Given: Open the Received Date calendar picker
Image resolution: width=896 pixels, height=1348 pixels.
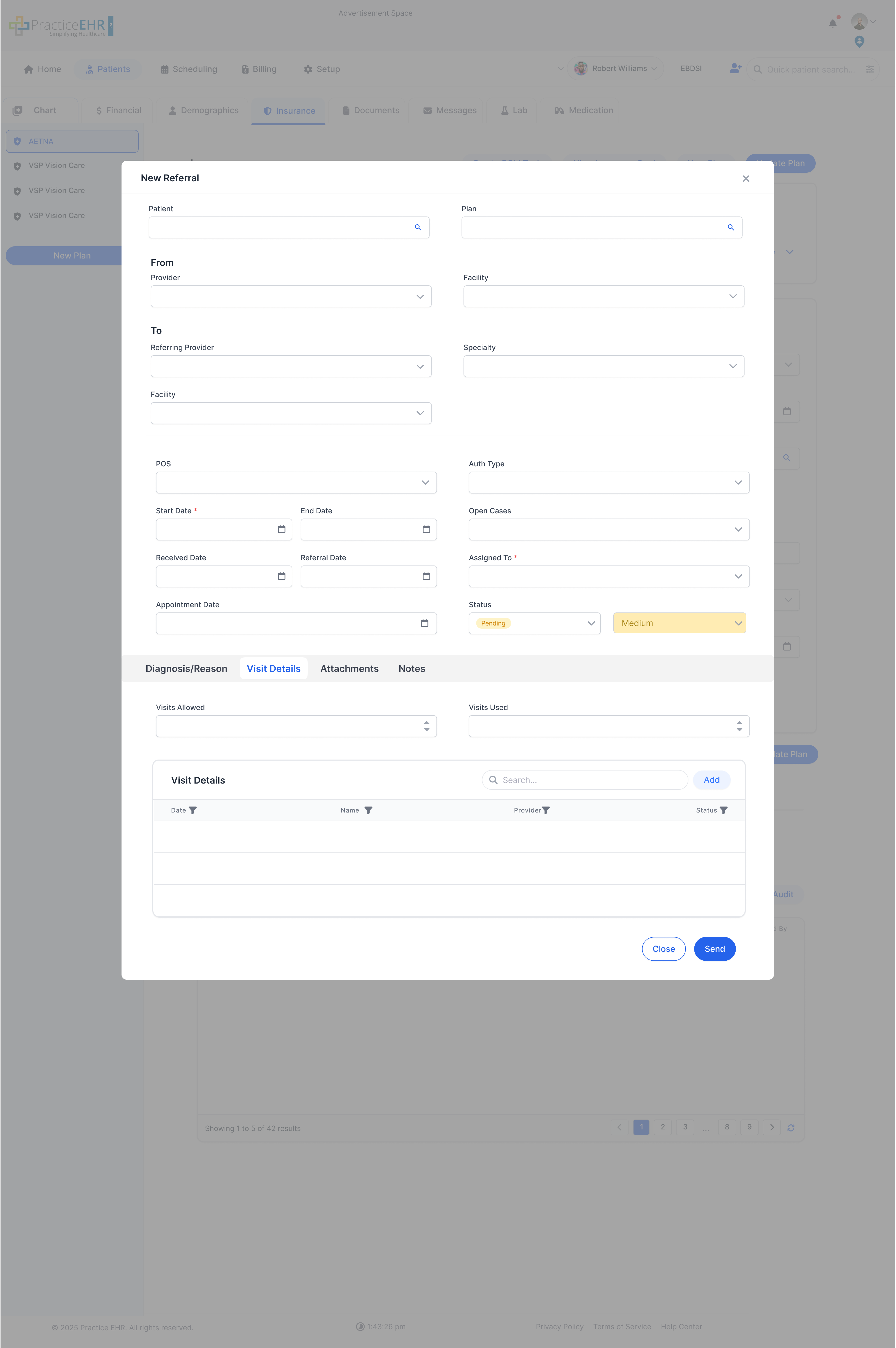Looking at the screenshot, I should click(281, 576).
